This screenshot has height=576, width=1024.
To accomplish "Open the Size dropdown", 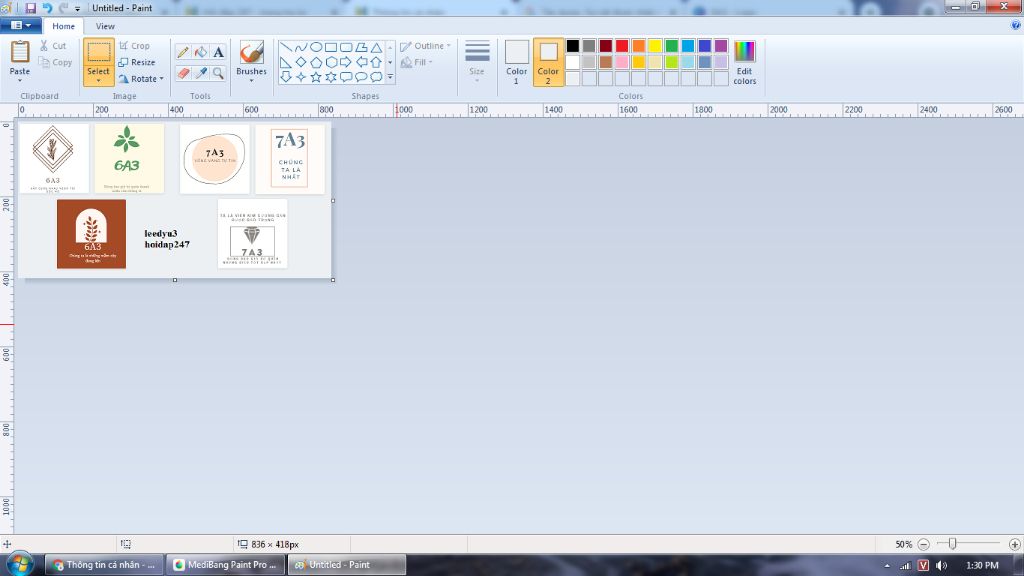I will [x=477, y=61].
